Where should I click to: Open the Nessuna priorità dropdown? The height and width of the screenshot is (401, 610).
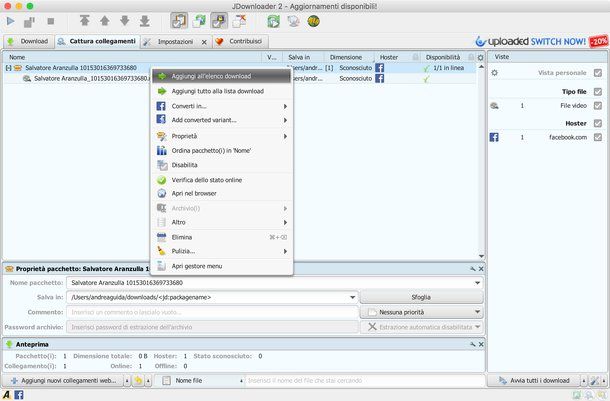422,312
